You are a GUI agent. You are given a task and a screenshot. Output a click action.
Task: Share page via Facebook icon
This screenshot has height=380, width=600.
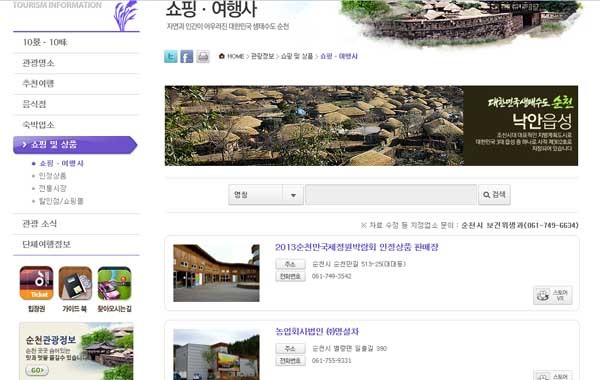[x=187, y=57]
